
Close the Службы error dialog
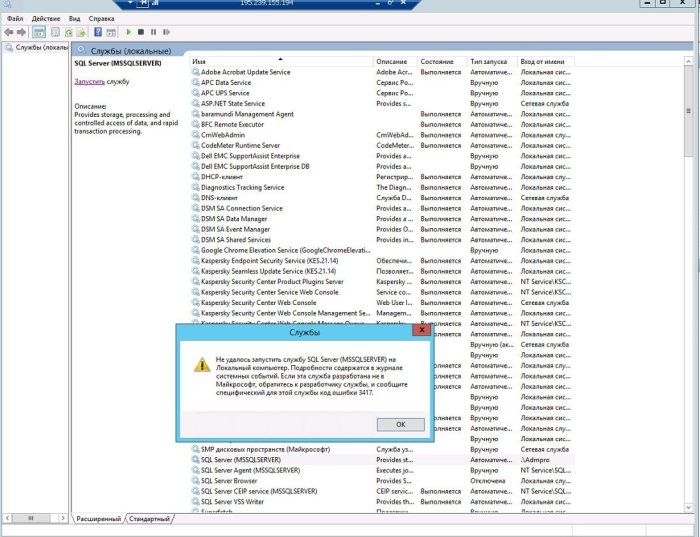[x=421, y=330]
